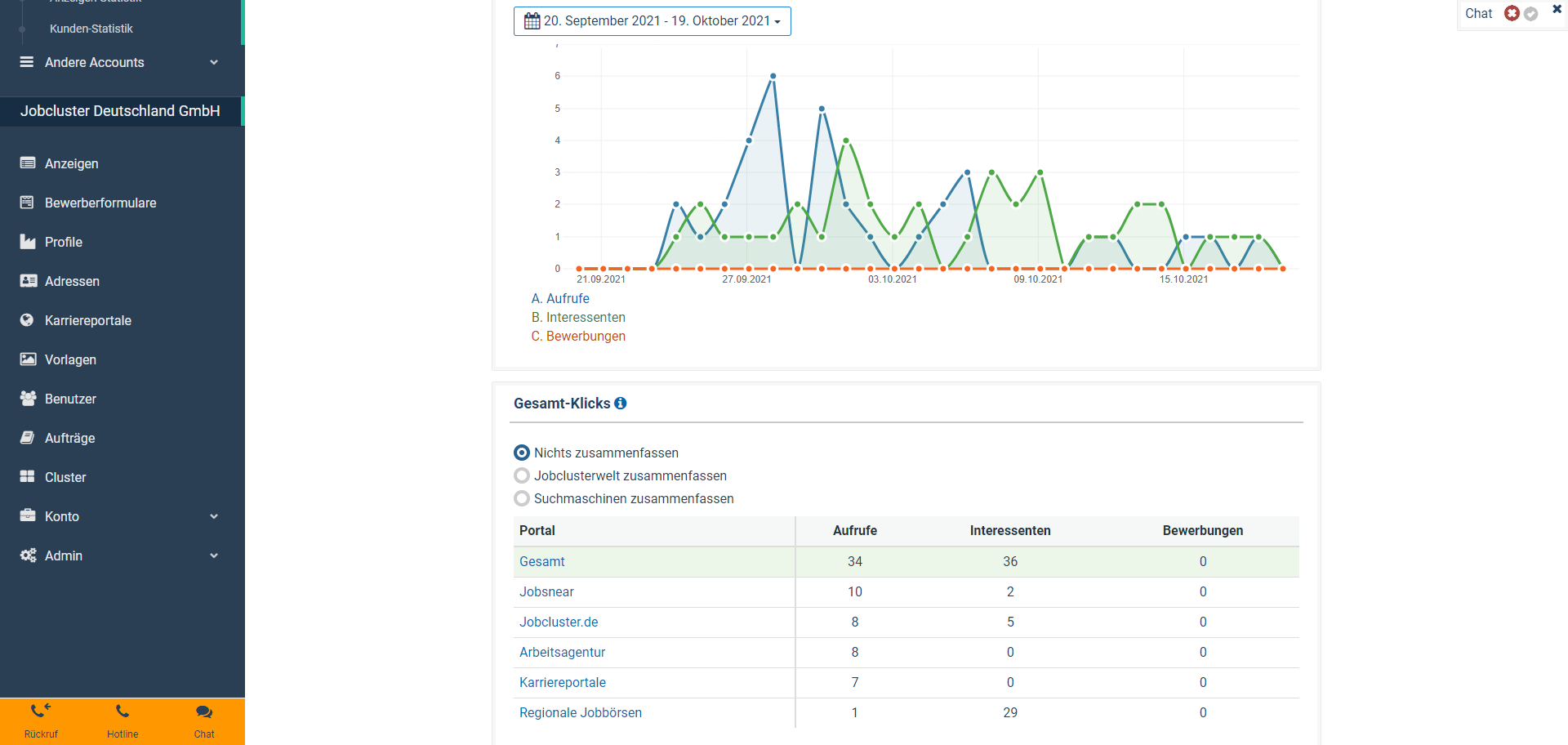Click the Gesamt-Klicks info icon
The image size is (1568, 745).
tap(621, 404)
